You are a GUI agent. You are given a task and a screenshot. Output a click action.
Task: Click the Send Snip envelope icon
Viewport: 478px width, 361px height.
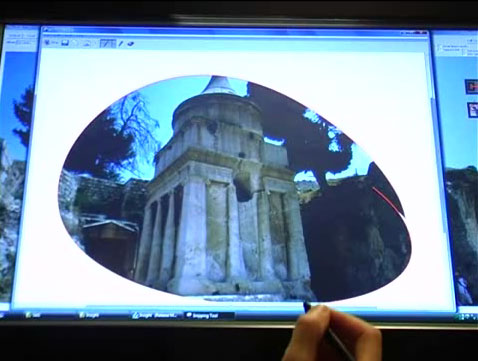86,43
